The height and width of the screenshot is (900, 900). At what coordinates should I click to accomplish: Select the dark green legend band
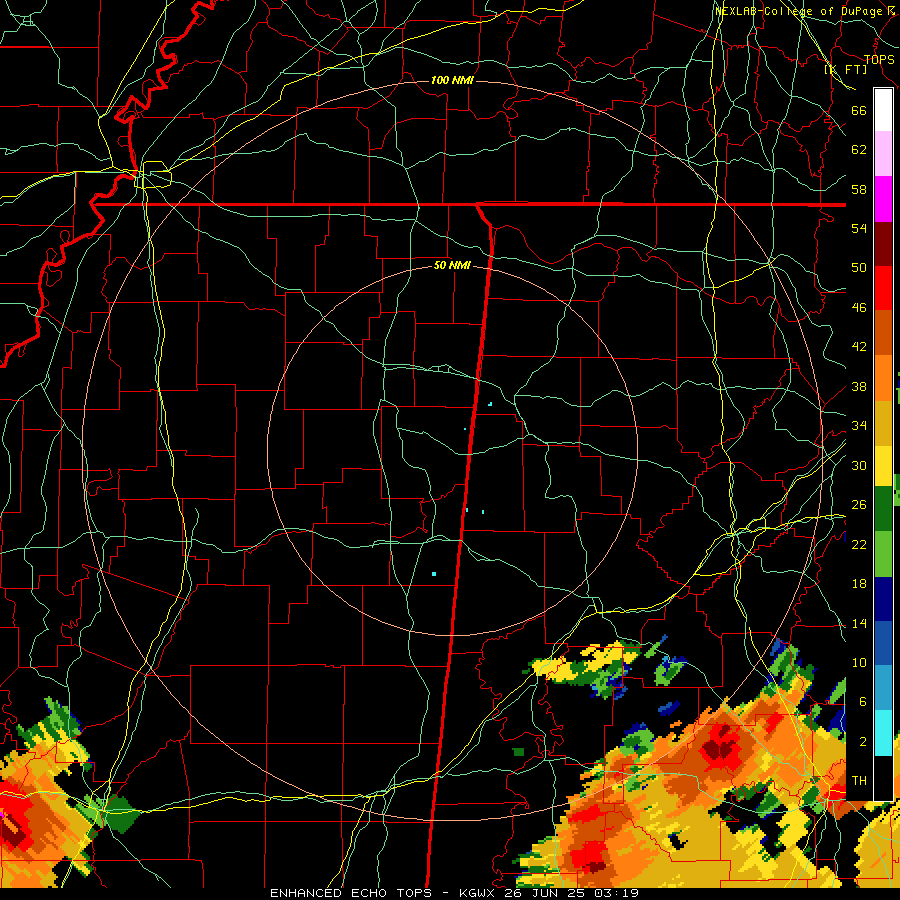pos(883,509)
